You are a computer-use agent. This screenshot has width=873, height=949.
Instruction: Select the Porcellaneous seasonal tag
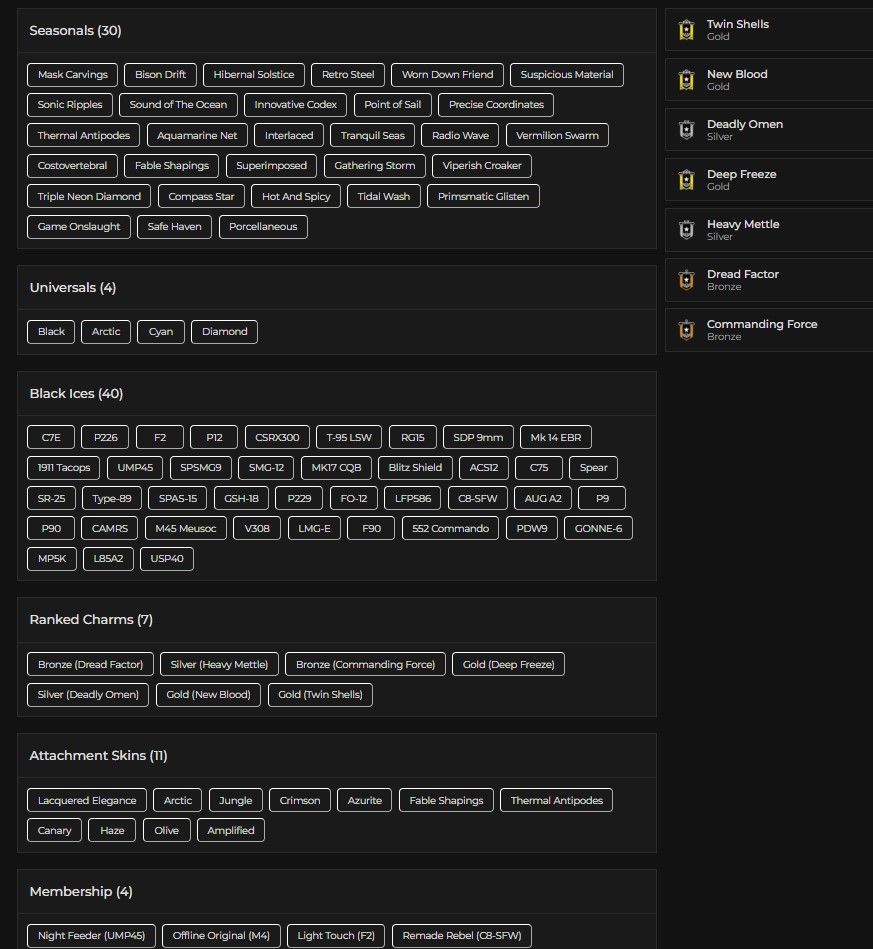(x=263, y=226)
